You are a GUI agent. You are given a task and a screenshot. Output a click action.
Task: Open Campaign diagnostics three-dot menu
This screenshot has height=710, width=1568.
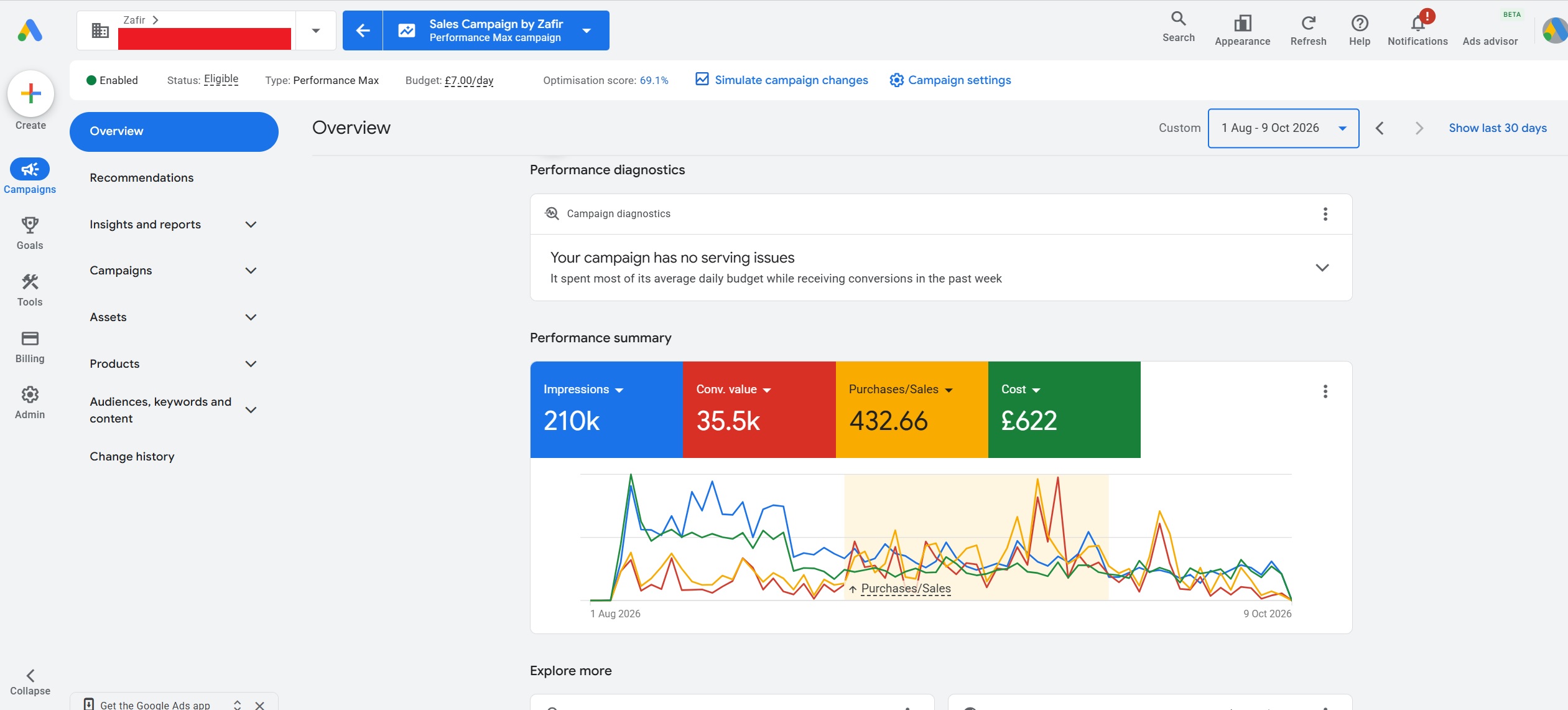point(1325,214)
